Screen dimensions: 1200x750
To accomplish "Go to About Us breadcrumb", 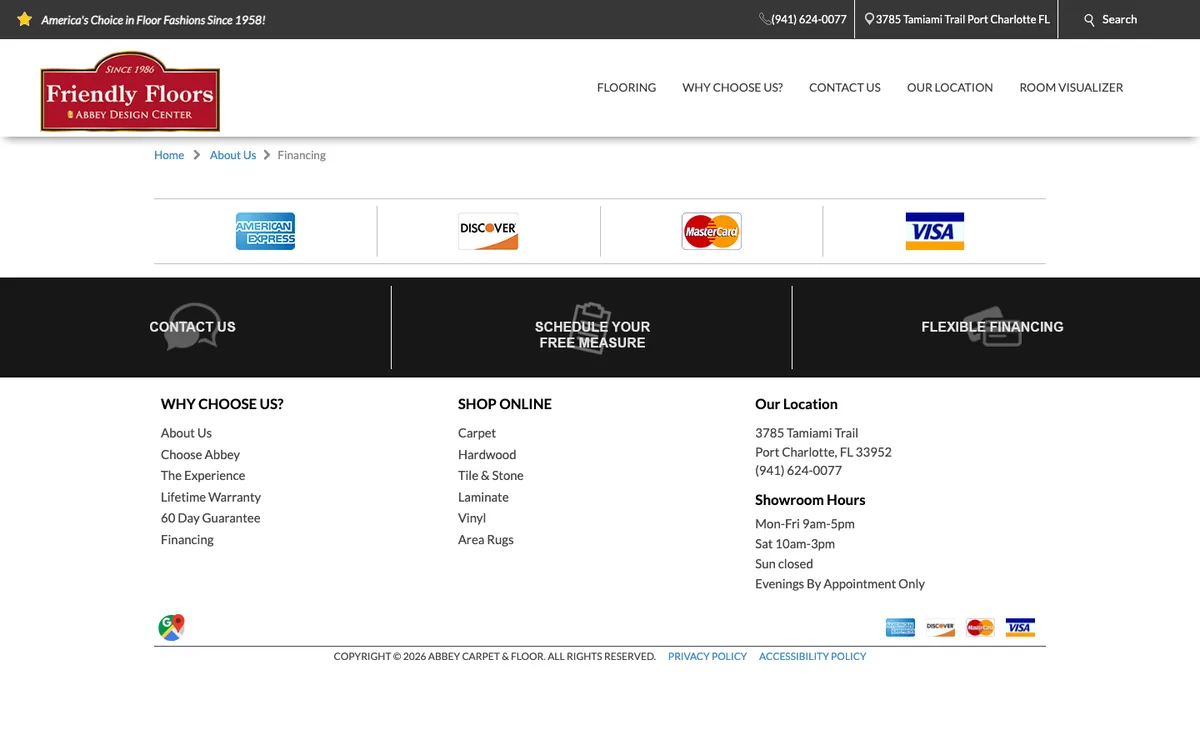I will coord(233,155).
